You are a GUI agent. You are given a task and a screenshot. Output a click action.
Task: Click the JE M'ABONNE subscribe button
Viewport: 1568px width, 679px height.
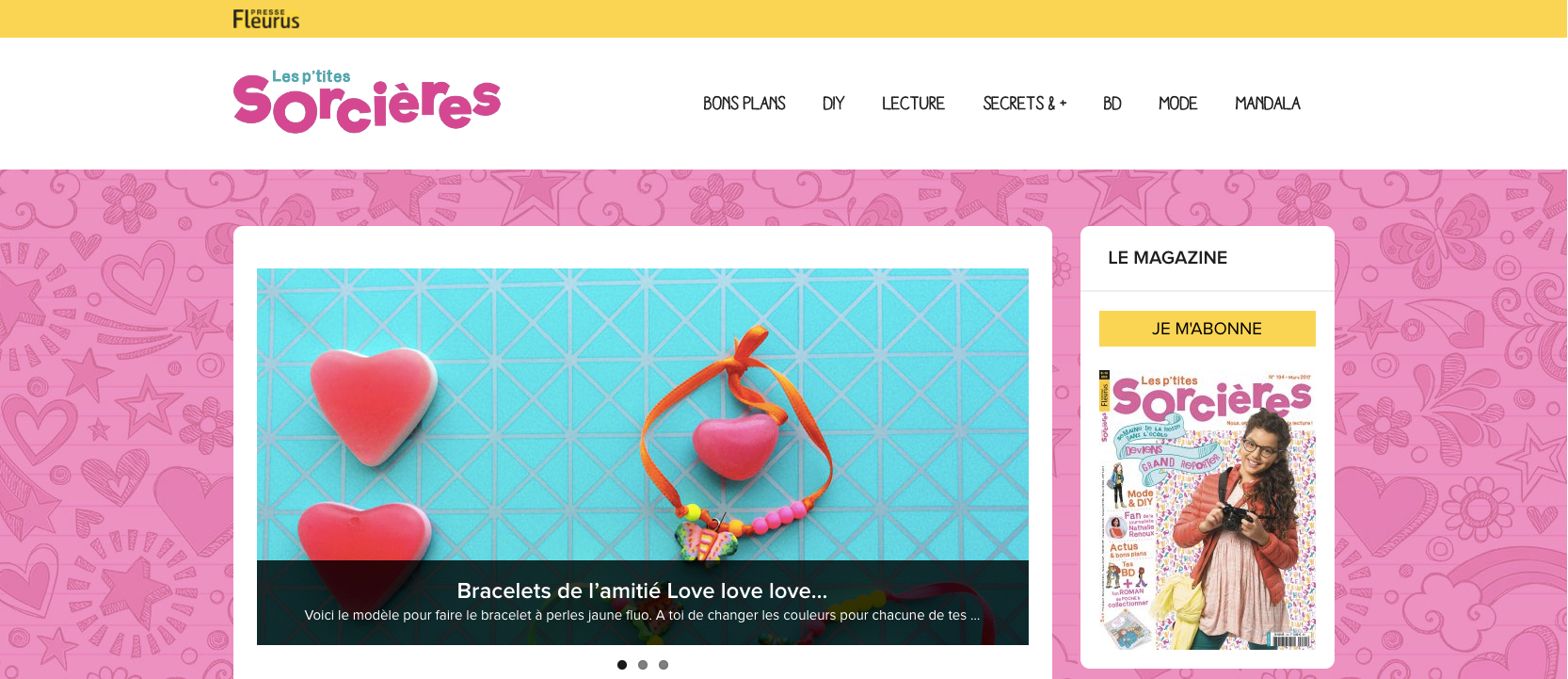coord(1208,329)
